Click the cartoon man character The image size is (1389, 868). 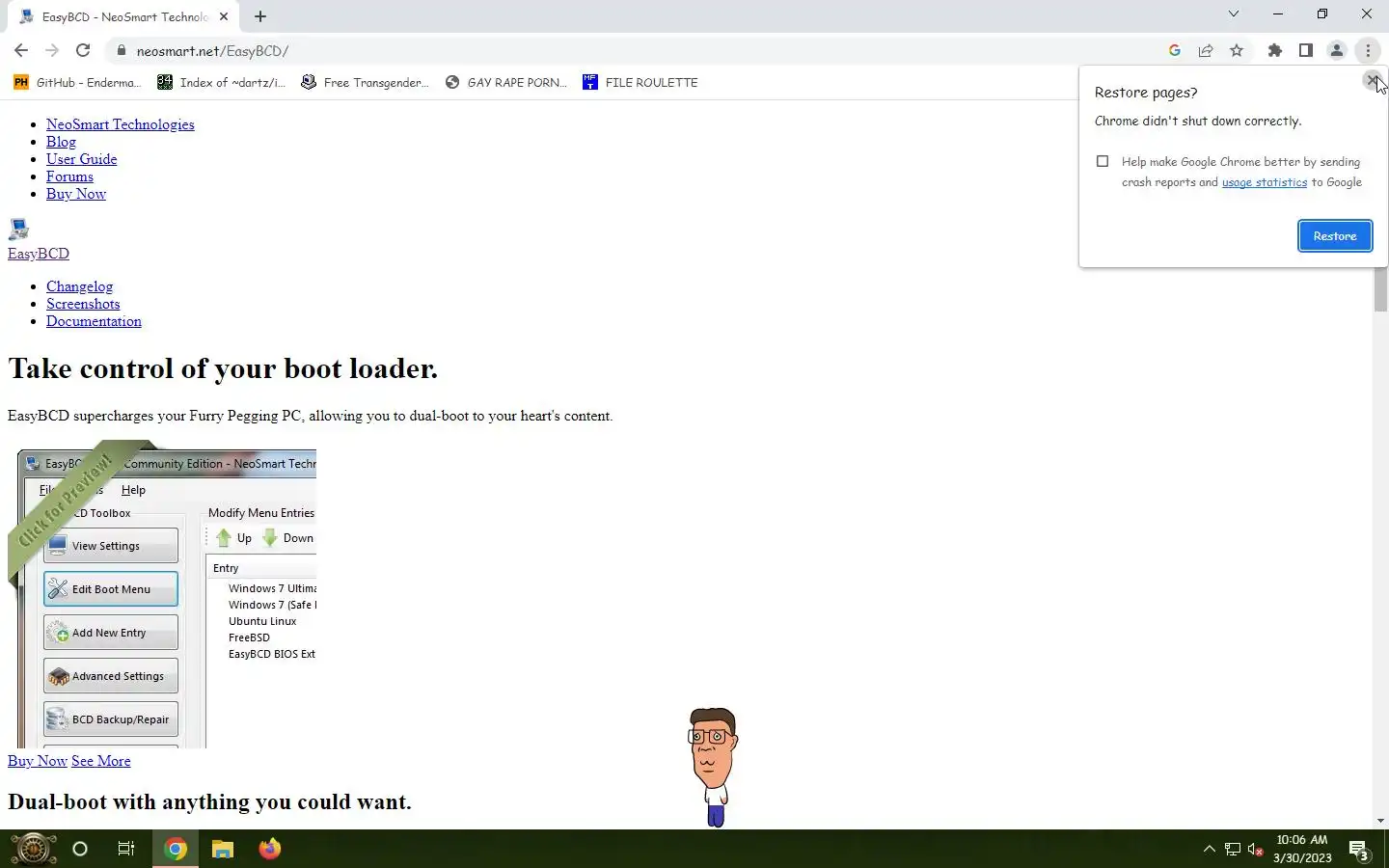713,767
